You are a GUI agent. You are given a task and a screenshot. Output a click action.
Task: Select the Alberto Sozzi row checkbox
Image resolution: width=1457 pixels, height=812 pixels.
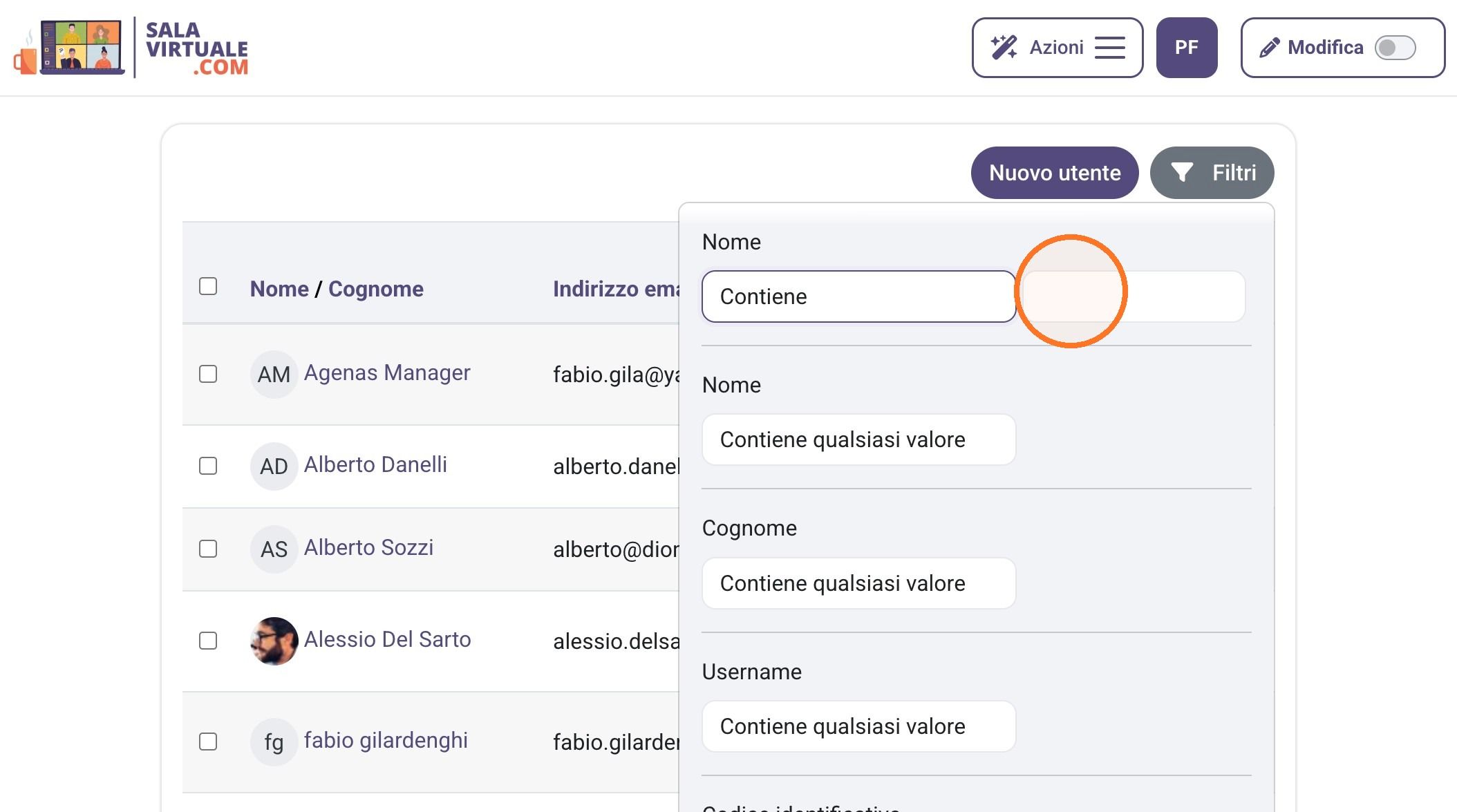208,549
